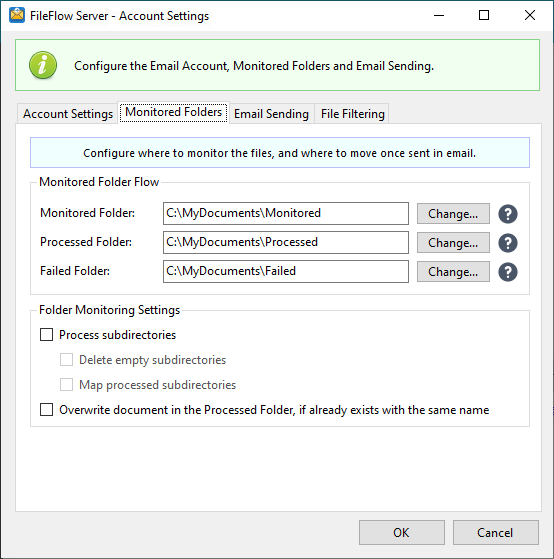Check Map processed subdirectories option
Viewport: 554px width, 559px height.
click(66, 385)
